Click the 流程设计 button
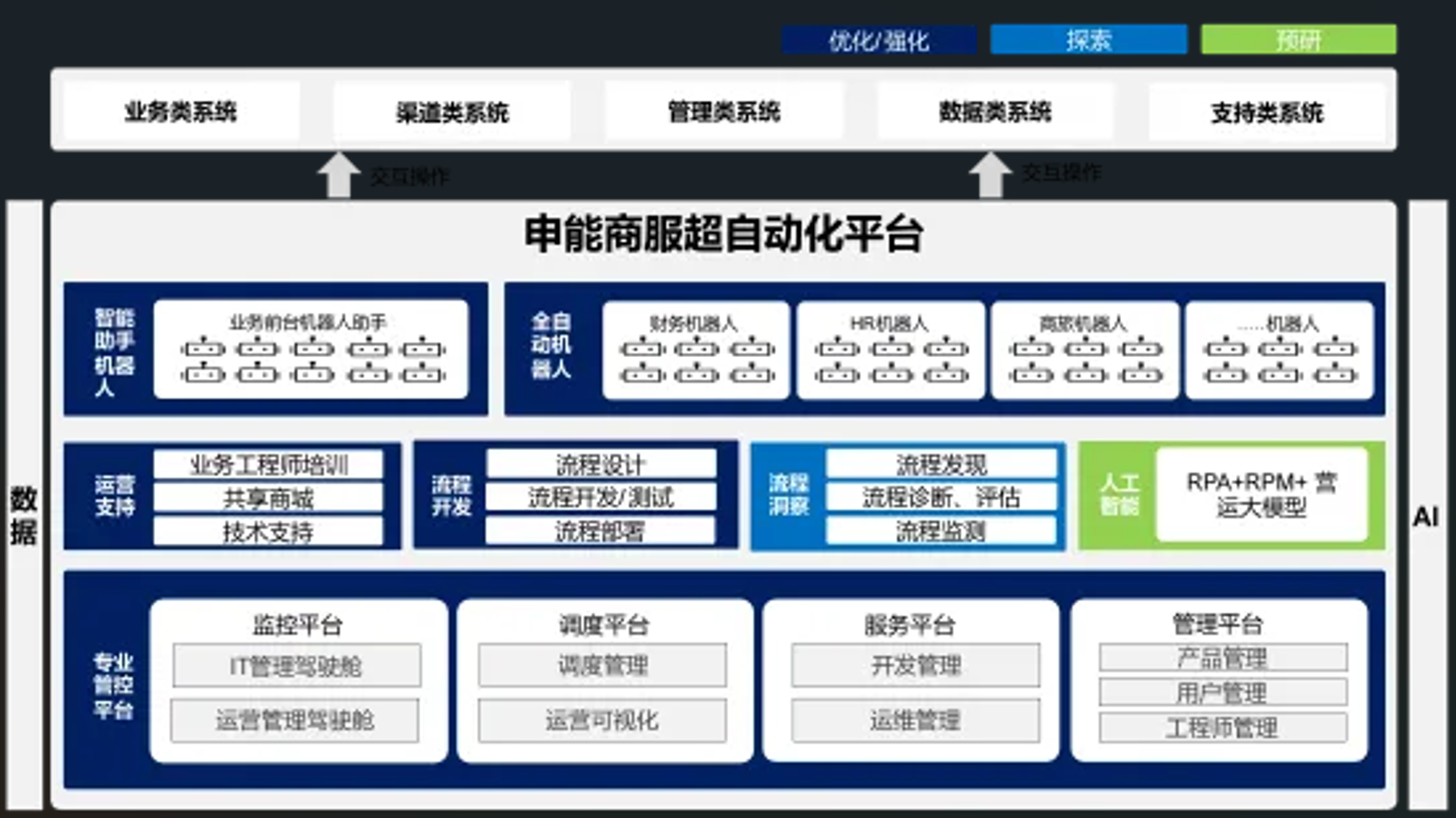1456x818 pixels. [600, 465]
